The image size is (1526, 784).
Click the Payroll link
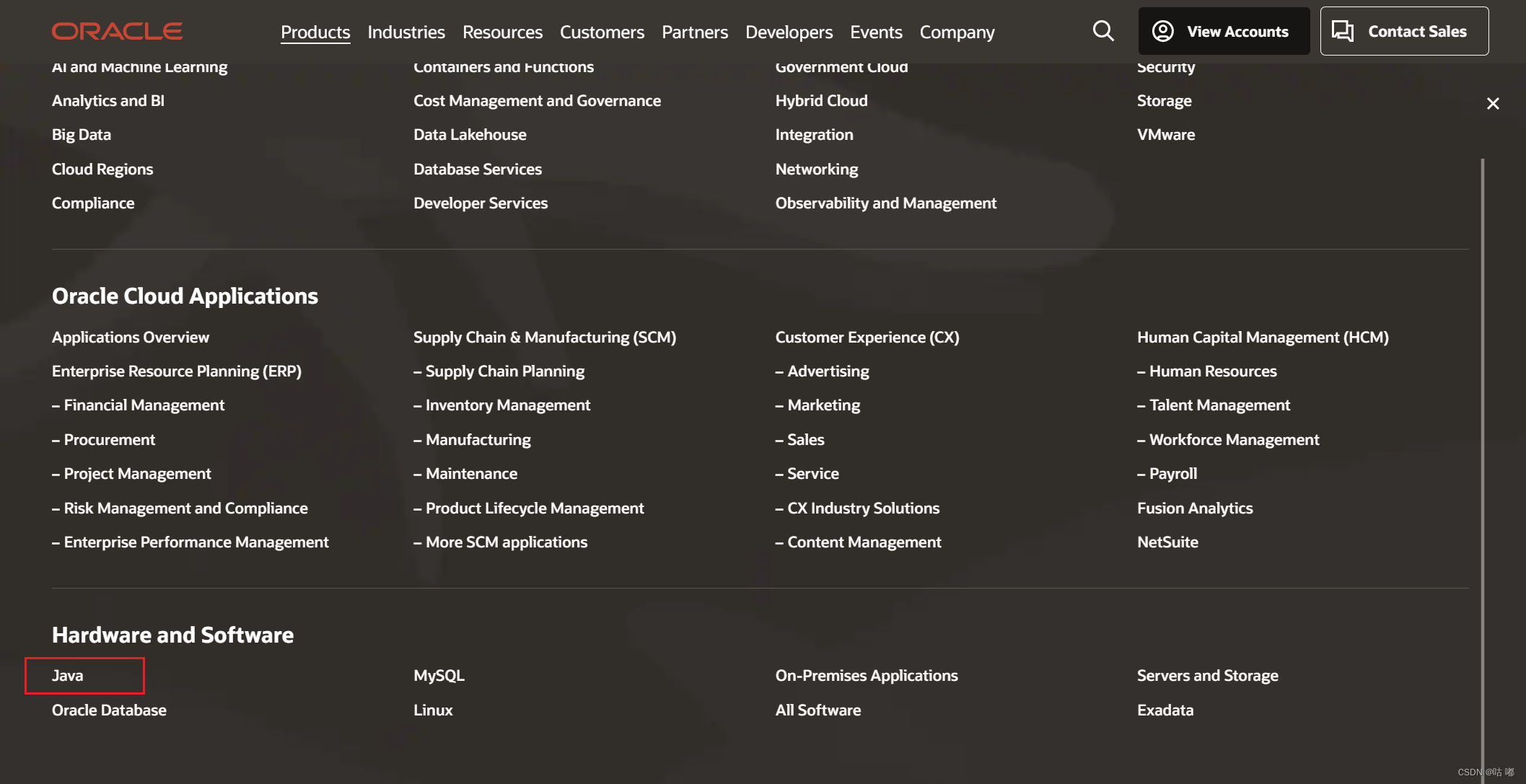[x=1167, y=474]
